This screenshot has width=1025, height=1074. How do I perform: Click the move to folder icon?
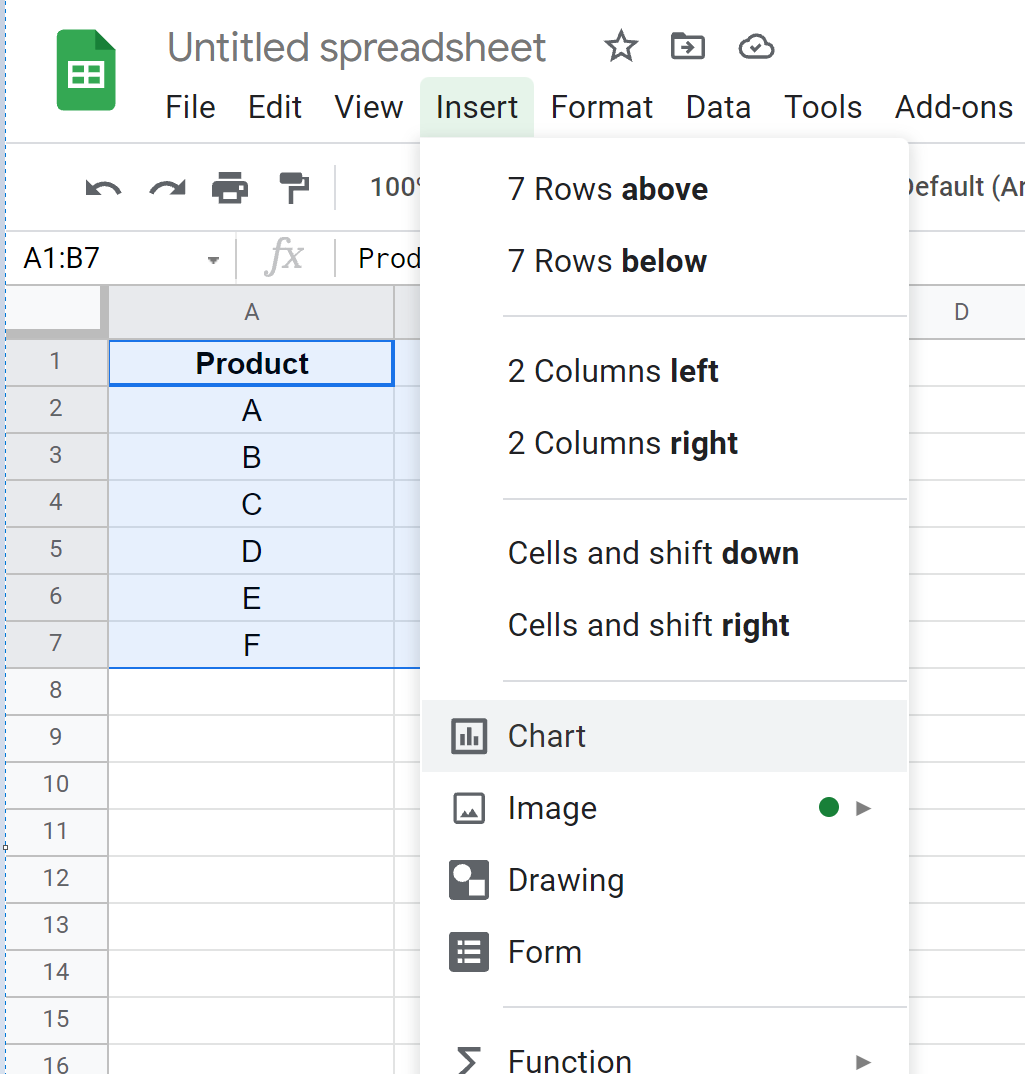tap(687, 47)
